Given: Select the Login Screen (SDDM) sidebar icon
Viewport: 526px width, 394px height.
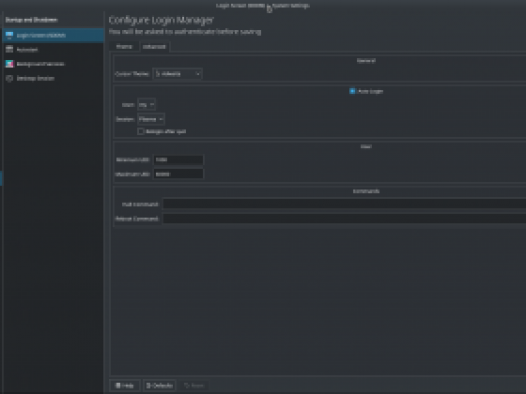Looking at the screenshot, I should coord(9,35).
